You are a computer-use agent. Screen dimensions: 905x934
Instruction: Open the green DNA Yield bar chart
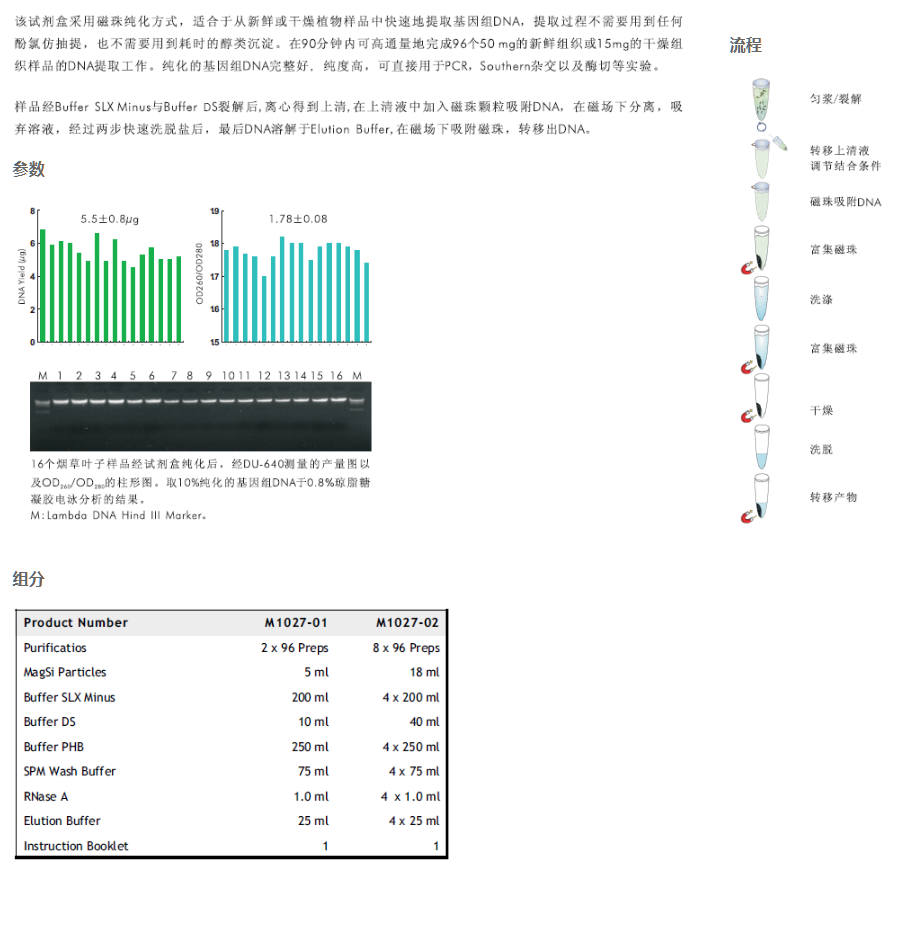tap(108, 276)
